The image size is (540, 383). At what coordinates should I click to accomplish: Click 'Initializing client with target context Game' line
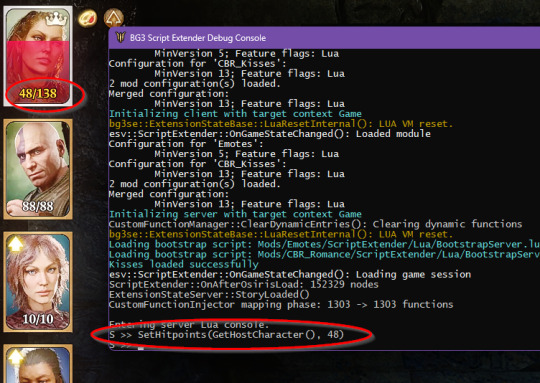click(x=235, y=114)
